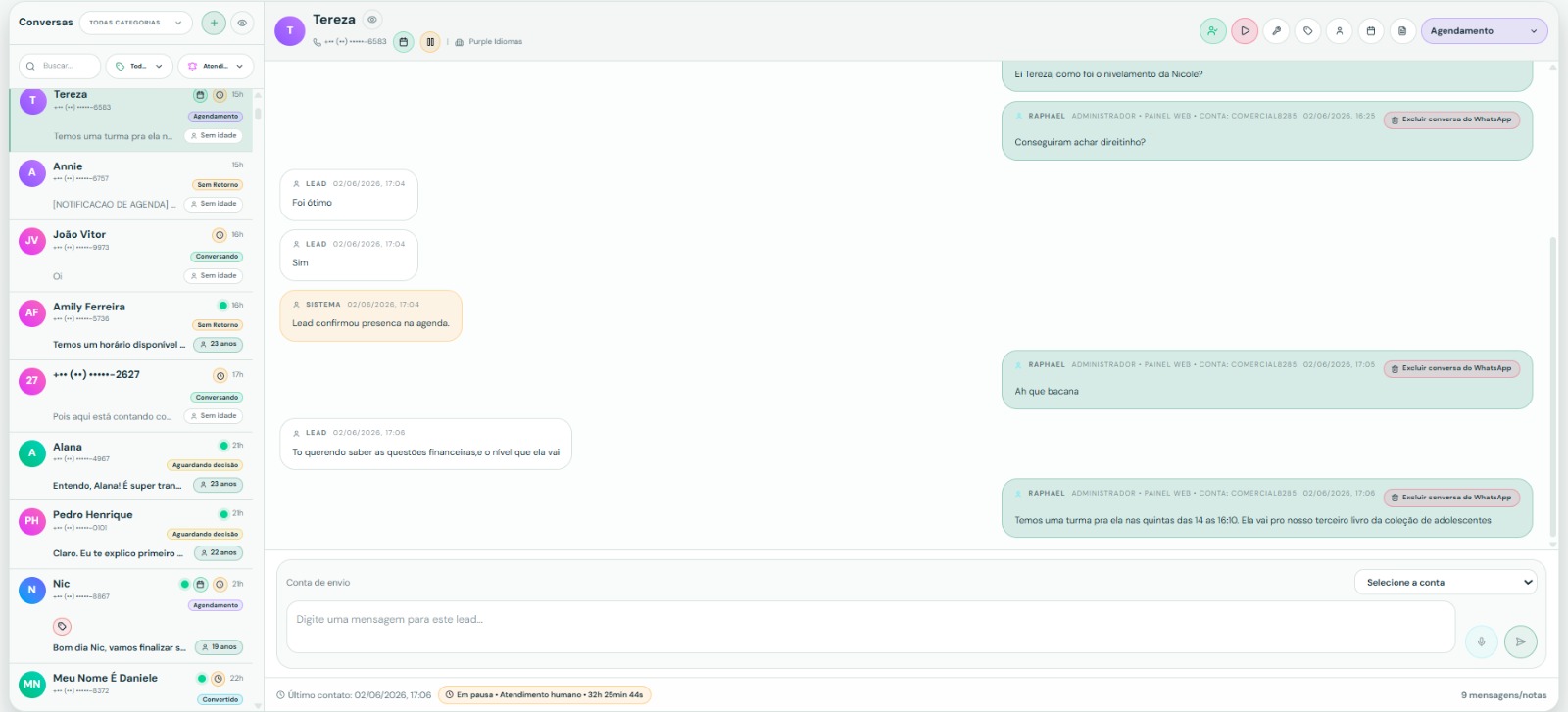
Task: Click the Sem Retorno badge on Annie's row
Action: point(218,185)
